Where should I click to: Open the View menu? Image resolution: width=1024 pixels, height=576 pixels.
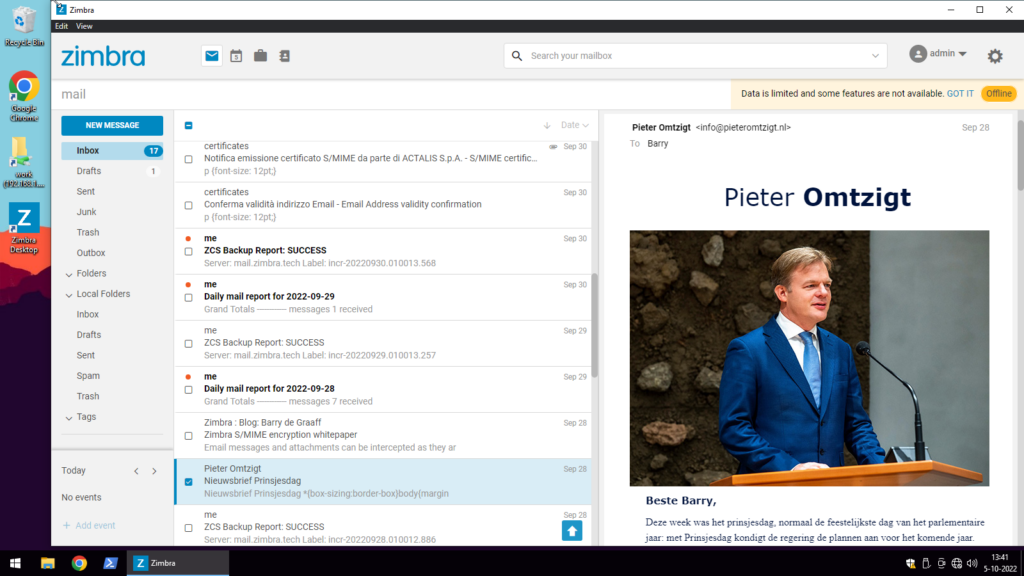[x=84, y=25]
